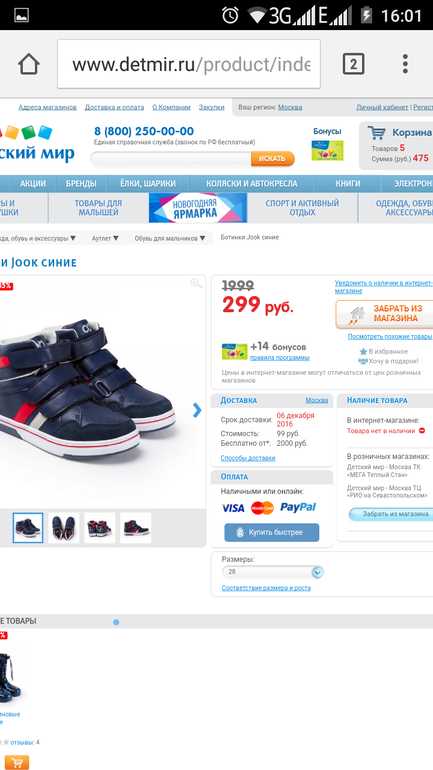This screenshot has width=433, height=770.
Task: Click the orange cart button under related product
Action: pos(14,762)
